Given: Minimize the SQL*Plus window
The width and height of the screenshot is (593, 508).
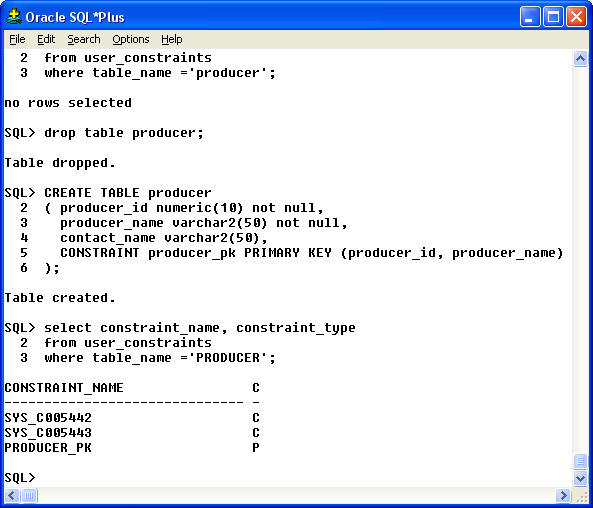Looking at the screenshot, I should tap(530, 17).
